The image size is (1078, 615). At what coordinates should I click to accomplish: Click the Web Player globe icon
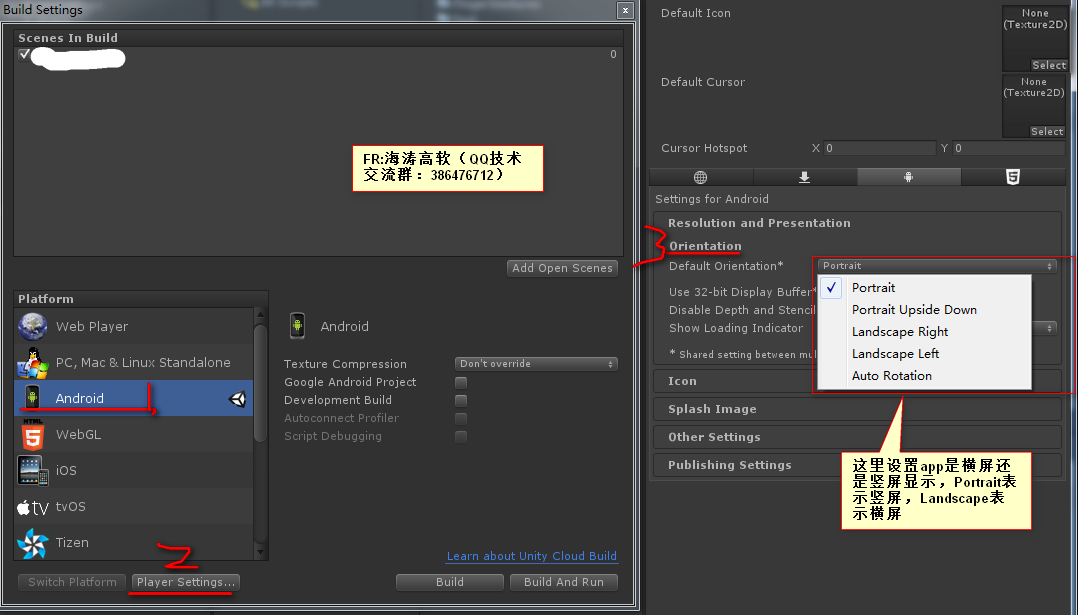(x=32, y=326)
